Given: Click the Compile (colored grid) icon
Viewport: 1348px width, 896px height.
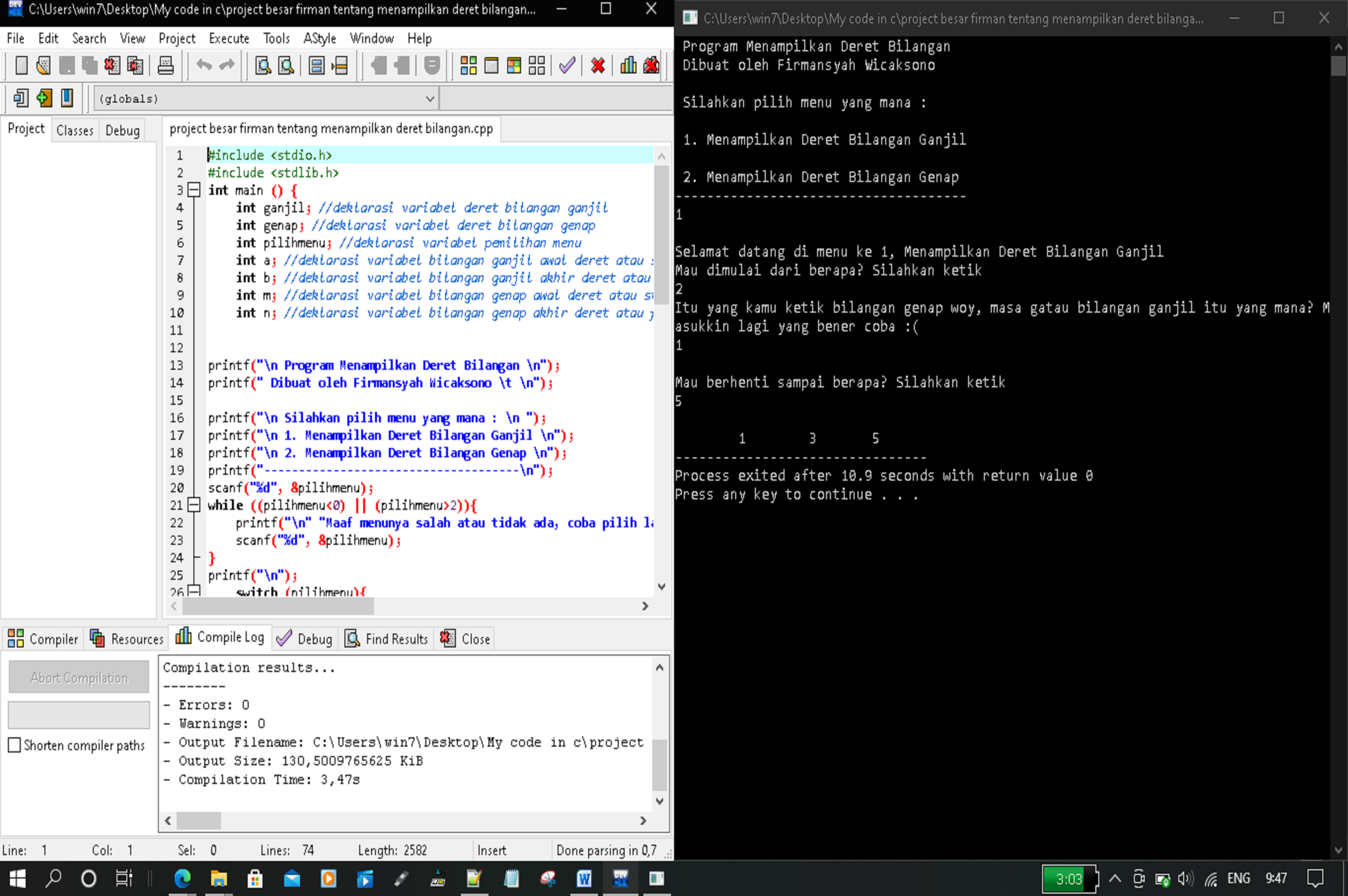Looking at the screenshot, I should pyautogui.click(x=469, y=65).
